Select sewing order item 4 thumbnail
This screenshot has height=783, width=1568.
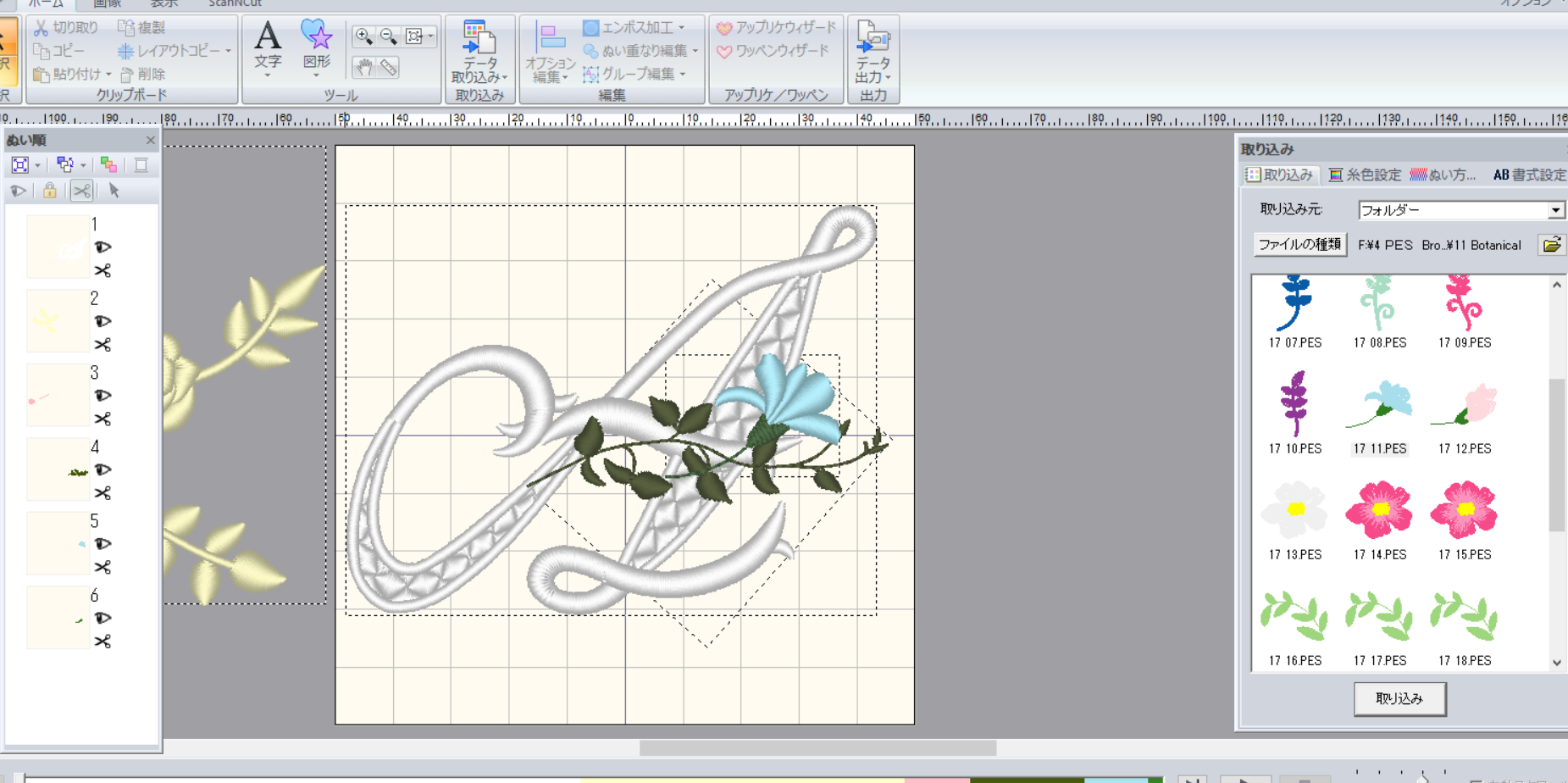[58, 469]
